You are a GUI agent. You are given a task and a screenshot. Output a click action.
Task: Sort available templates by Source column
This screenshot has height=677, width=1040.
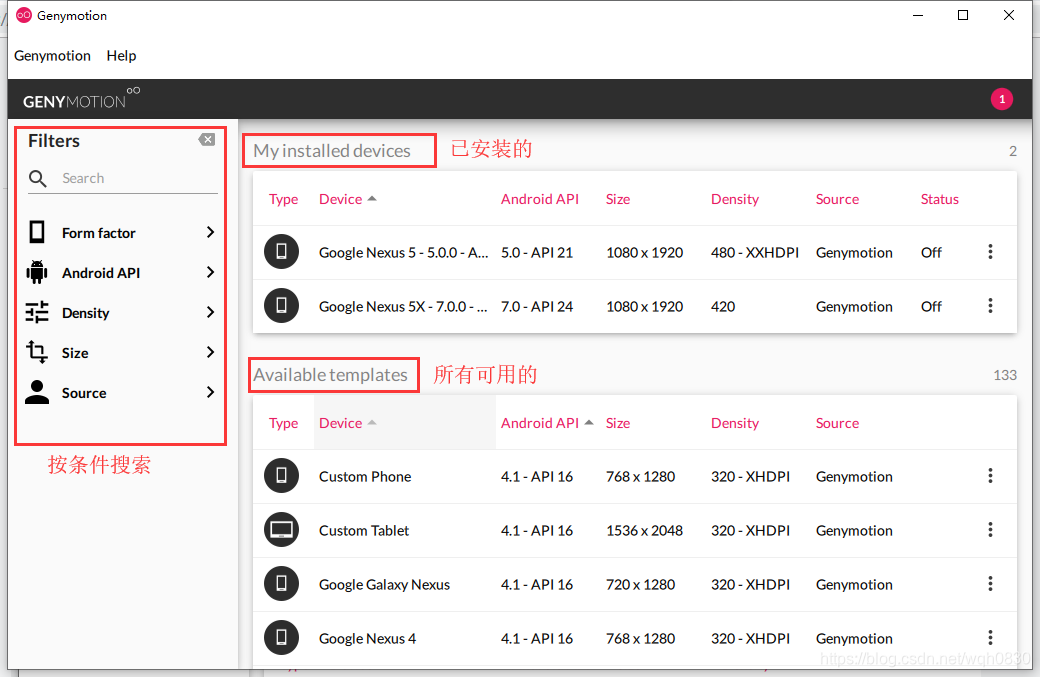tap(837, 423)
